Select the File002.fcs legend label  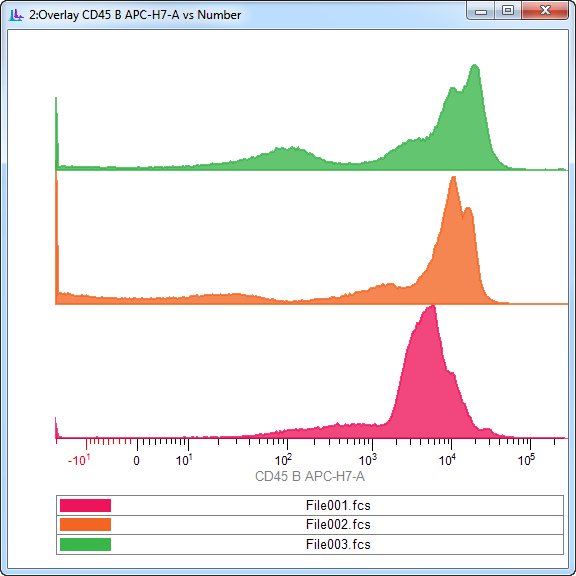338,525
